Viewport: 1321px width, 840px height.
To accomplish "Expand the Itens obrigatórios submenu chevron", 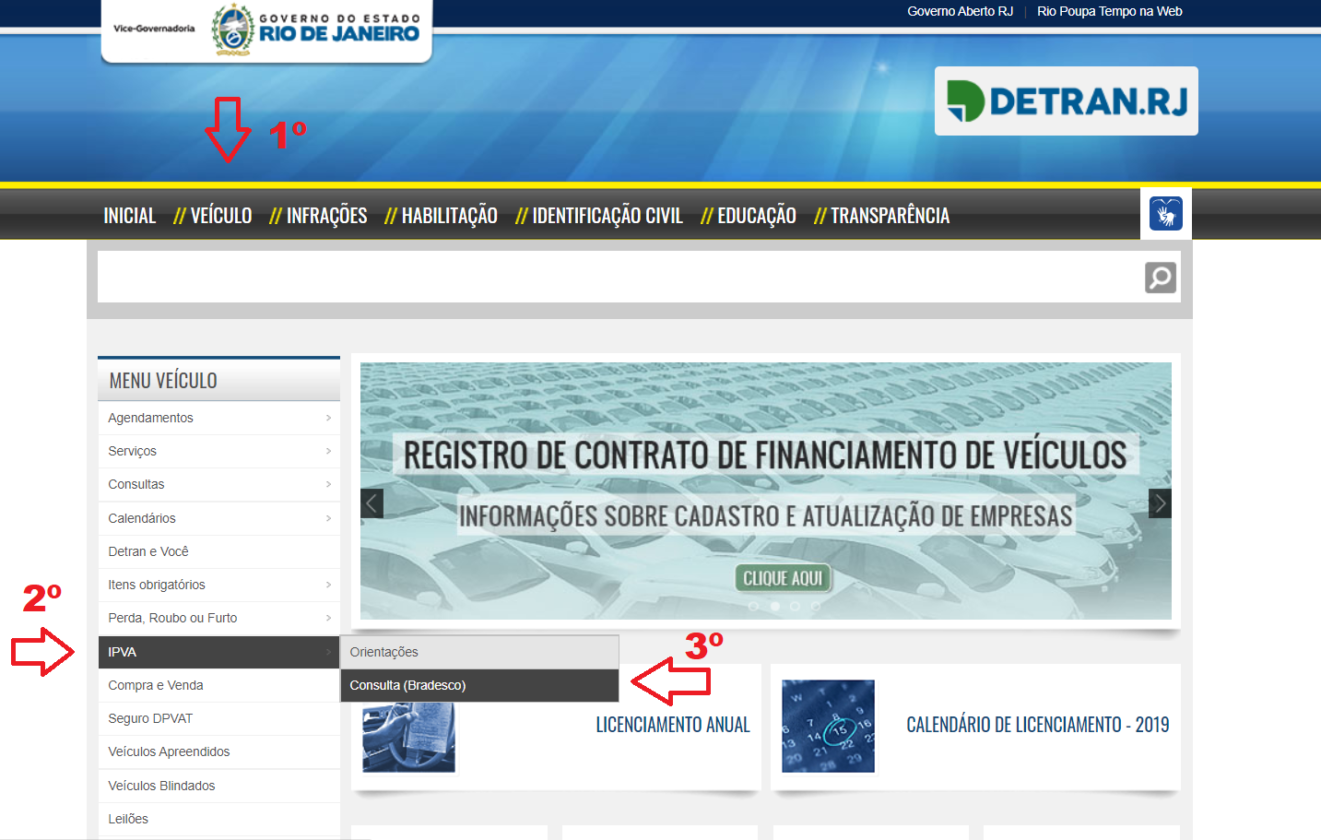I will coord(328,584).
